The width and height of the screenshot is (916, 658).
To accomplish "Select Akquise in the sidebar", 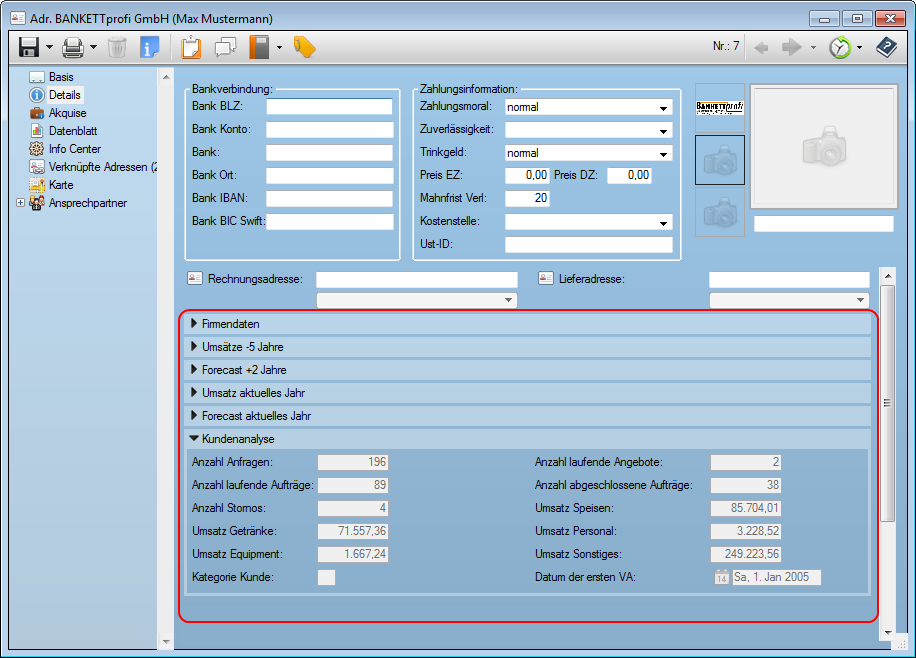I will coord(67,113).
